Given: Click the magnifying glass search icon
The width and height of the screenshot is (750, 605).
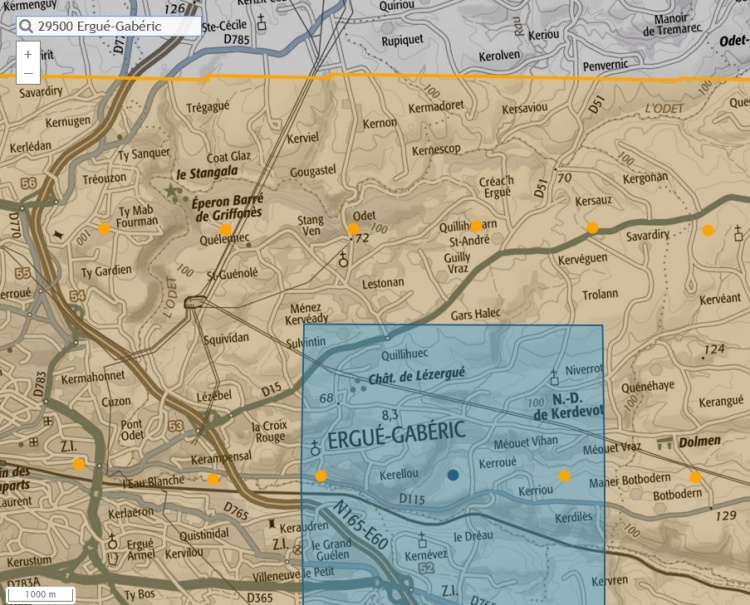Looking at the screenshot, I should pos(25,27).
